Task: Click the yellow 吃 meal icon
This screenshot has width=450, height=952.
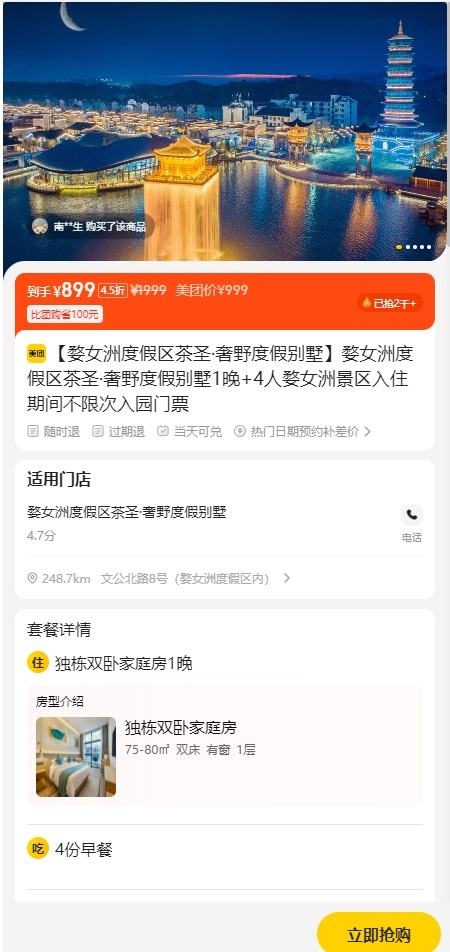Action: (38, 848)
